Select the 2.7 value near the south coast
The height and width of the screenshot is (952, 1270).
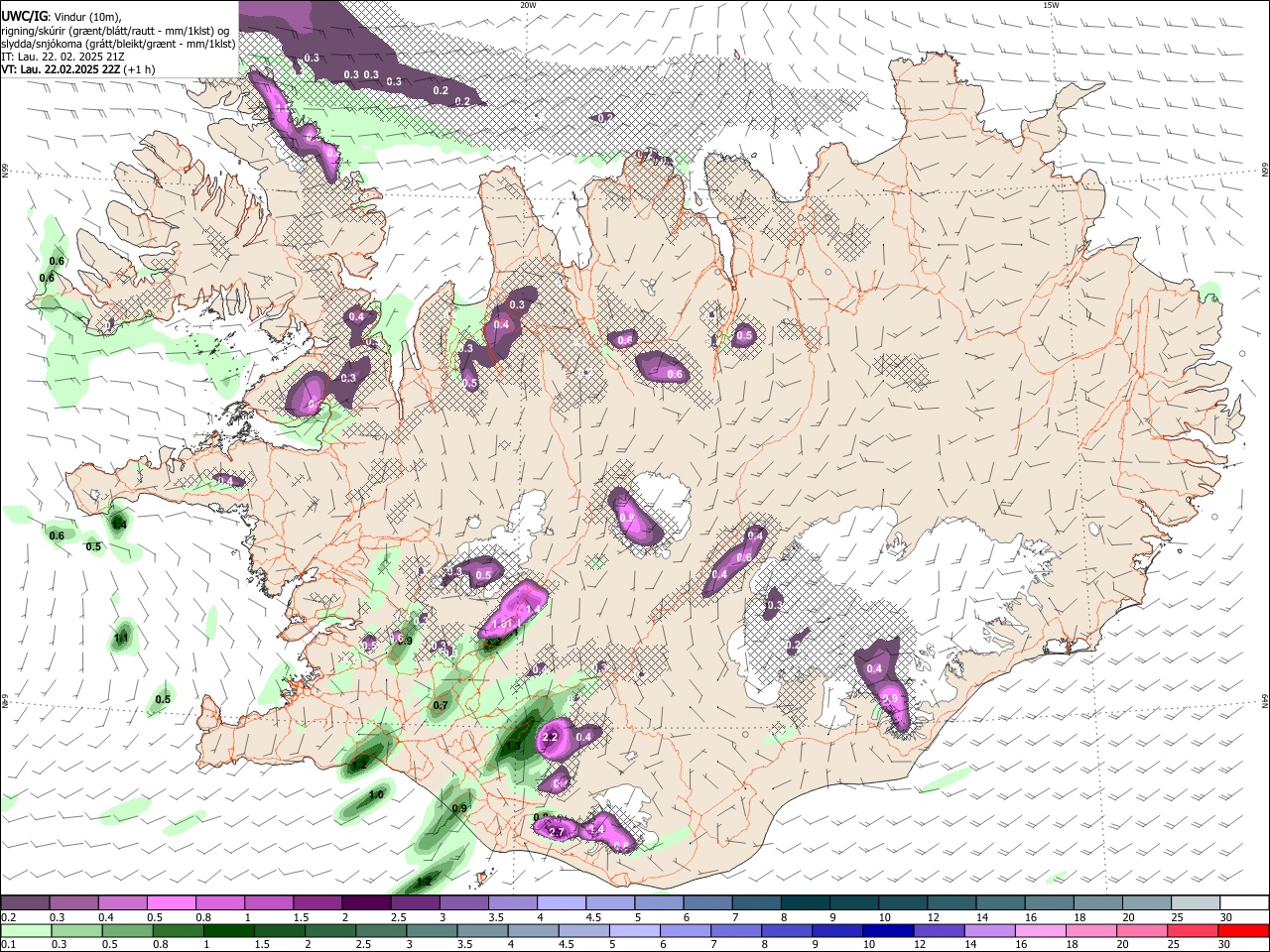click(x=557, y=832)
